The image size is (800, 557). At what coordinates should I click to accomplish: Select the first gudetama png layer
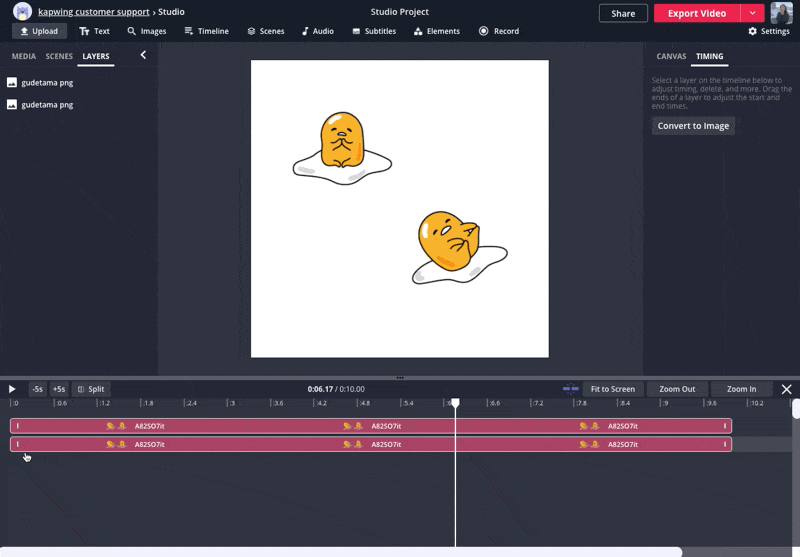[47, 83]
